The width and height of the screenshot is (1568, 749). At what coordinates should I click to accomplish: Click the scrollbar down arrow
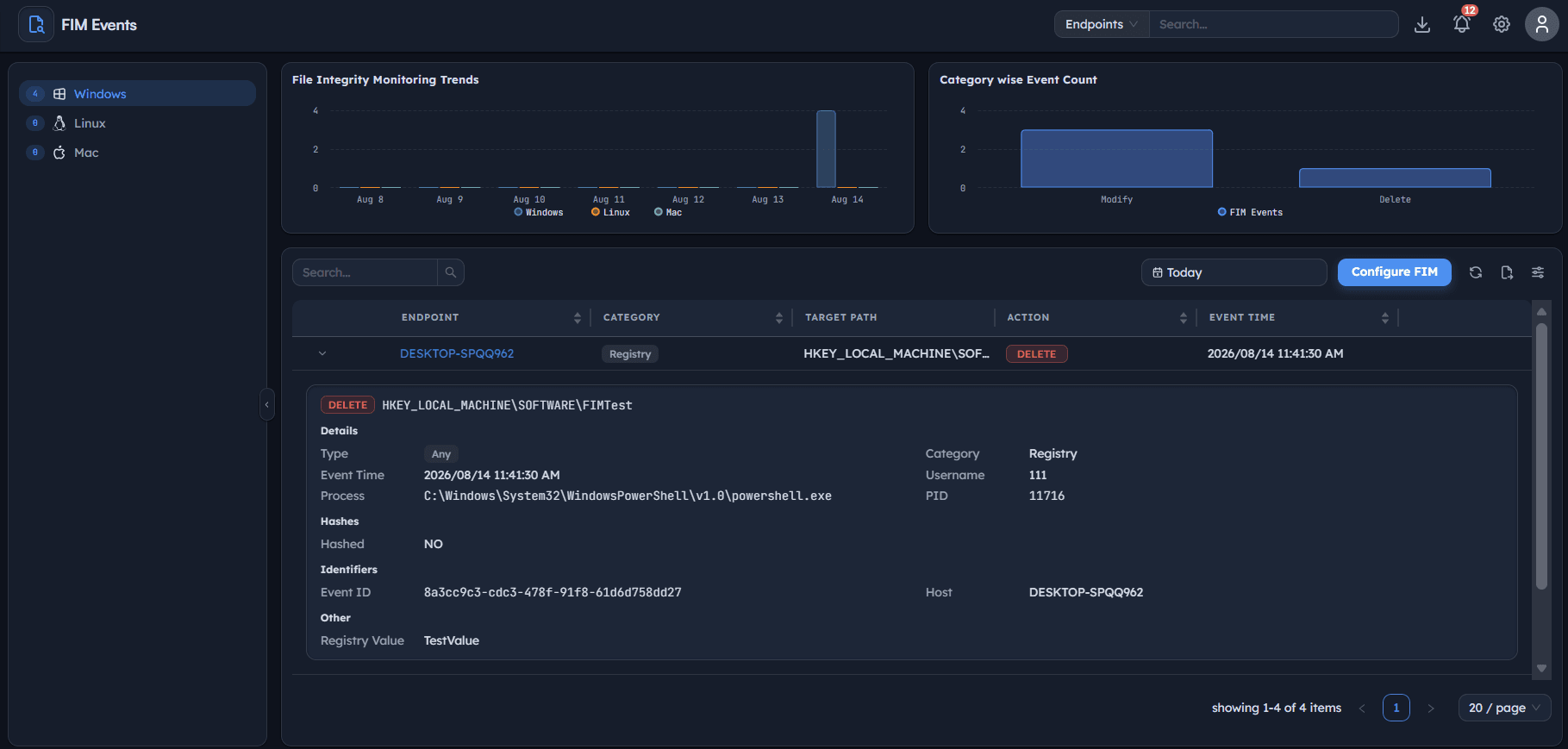pos(1541,668)
